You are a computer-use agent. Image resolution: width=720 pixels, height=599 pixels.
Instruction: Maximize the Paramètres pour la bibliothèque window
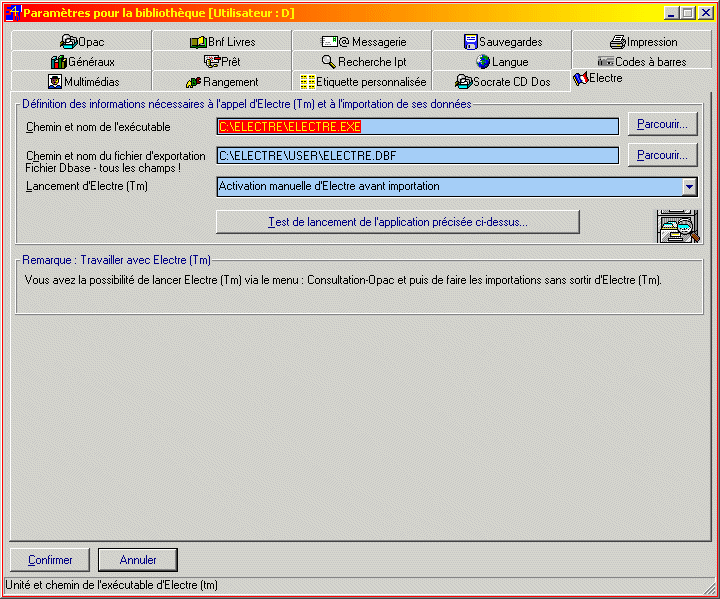coord(687,13)
